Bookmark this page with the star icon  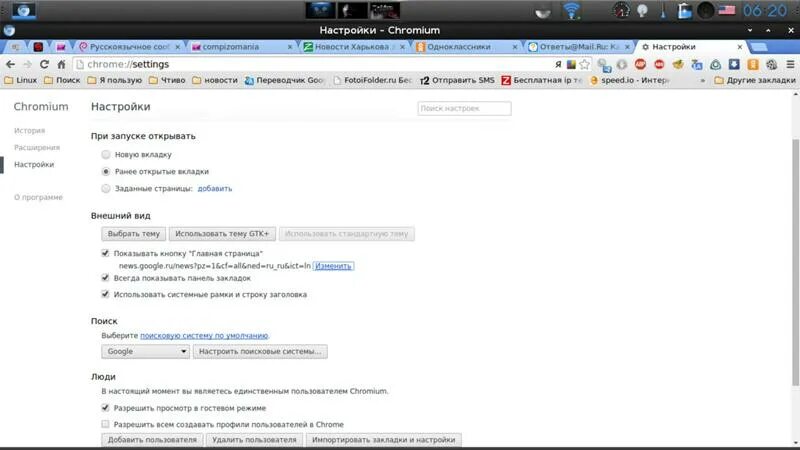click(585, 64)
